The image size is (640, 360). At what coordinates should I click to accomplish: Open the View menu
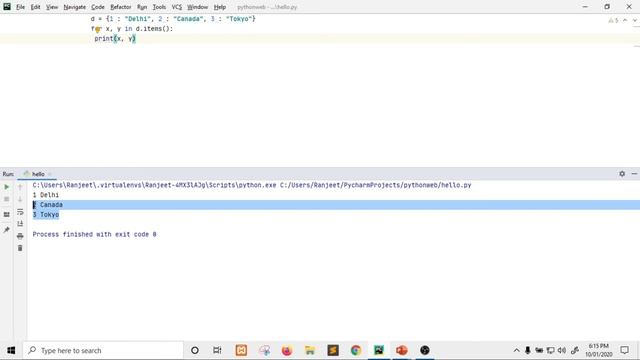(52, 7)
